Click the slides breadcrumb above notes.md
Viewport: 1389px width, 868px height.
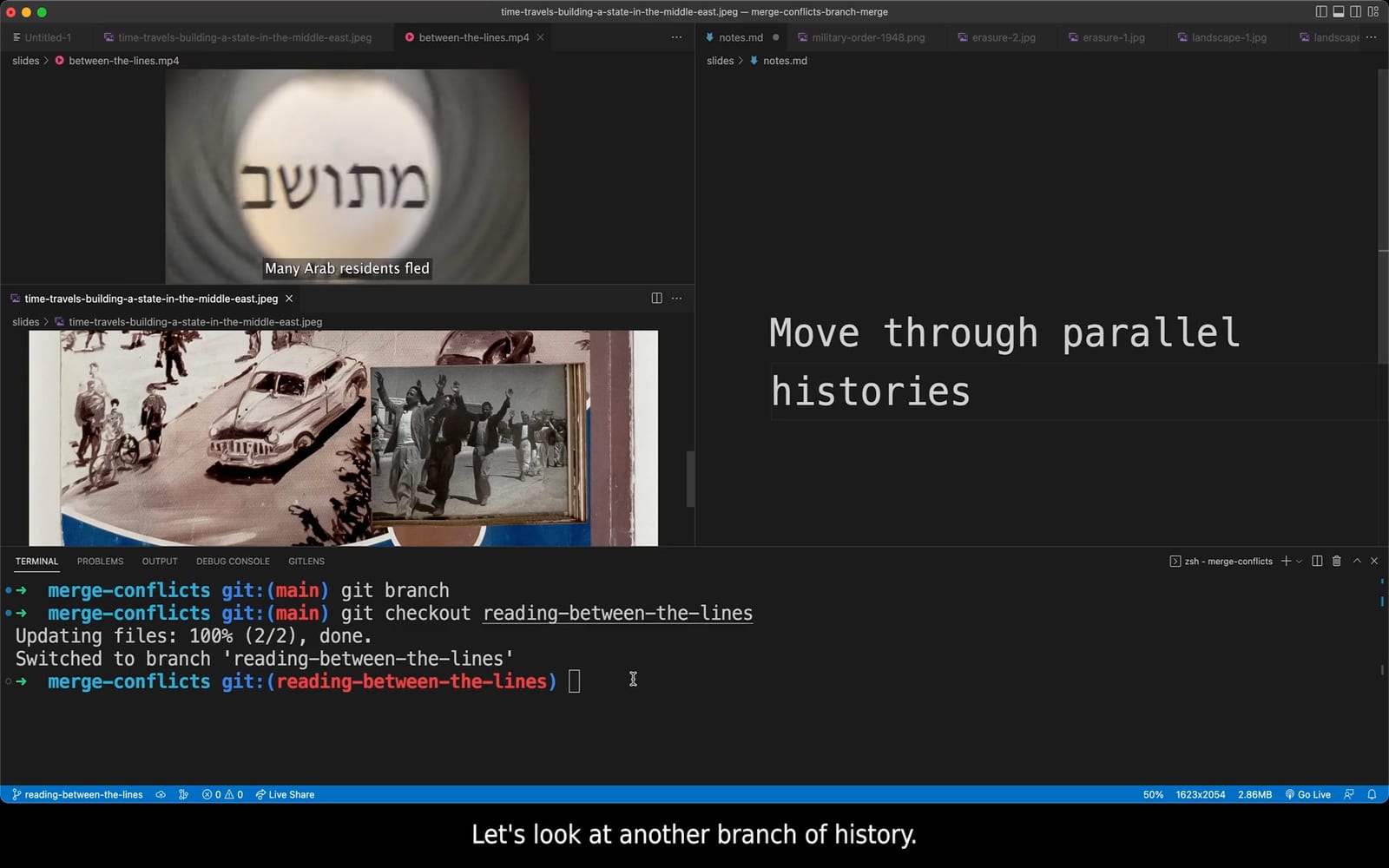point(721,61)
